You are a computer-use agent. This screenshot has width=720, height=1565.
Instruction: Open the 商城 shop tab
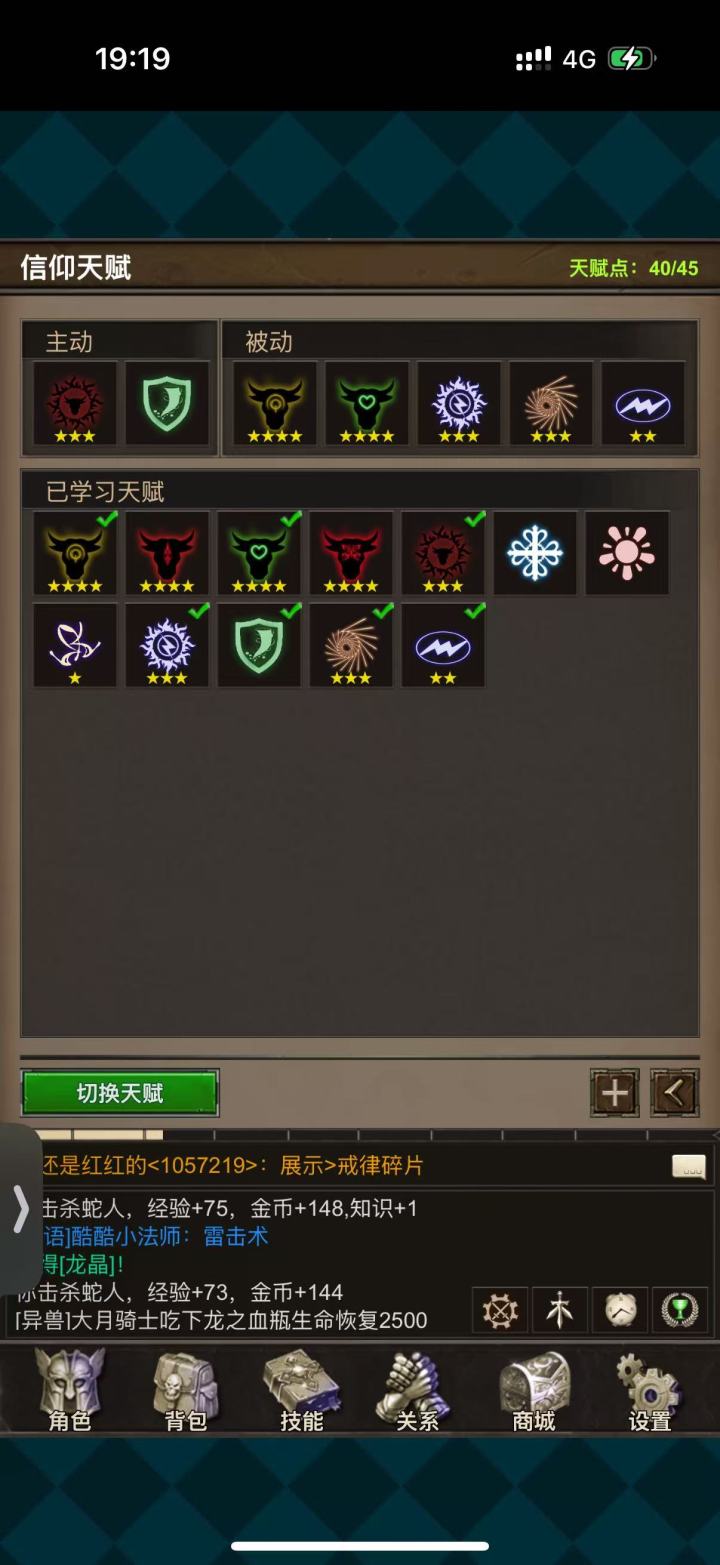[x=534, y=1391]
